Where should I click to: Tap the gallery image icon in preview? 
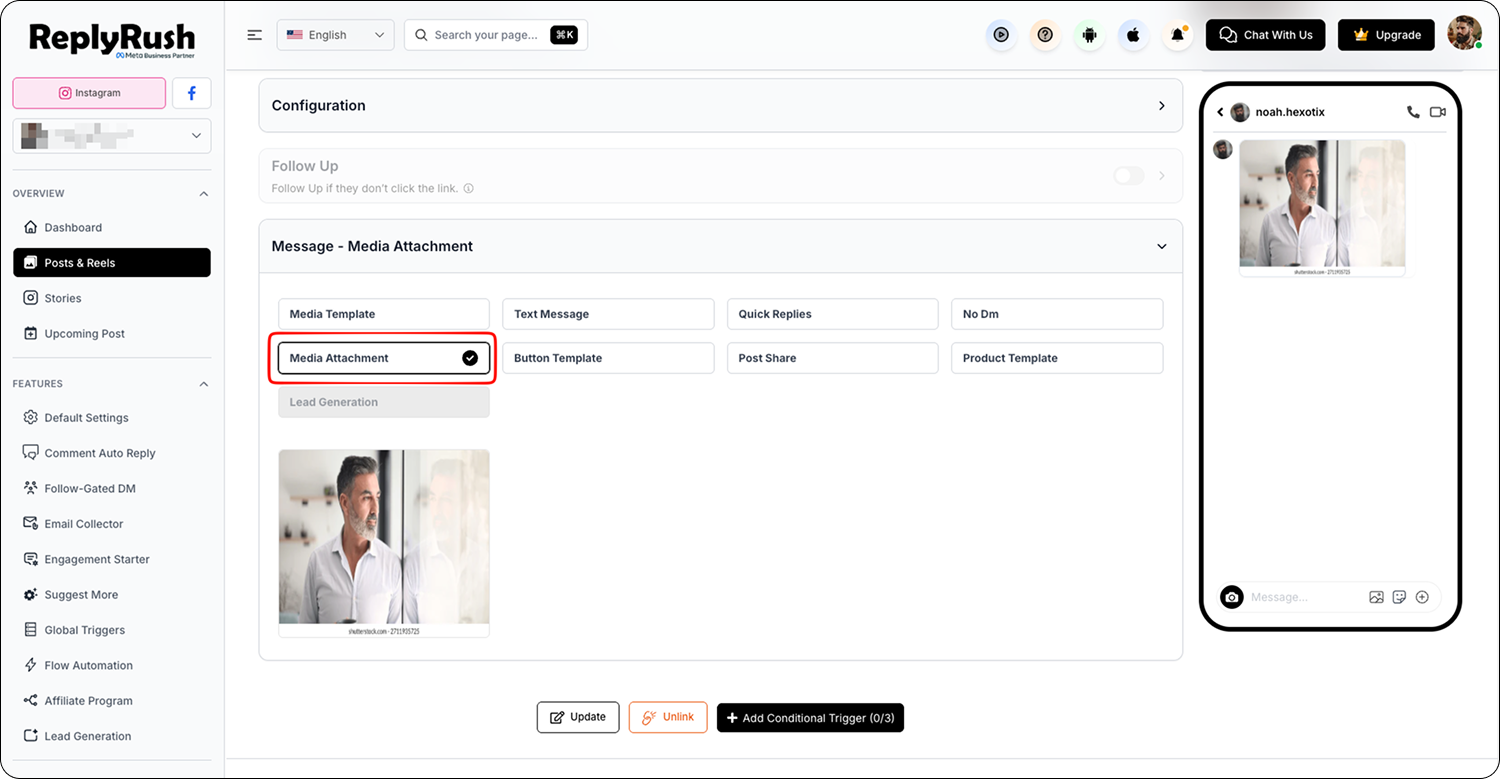(x=1376, y=597)
